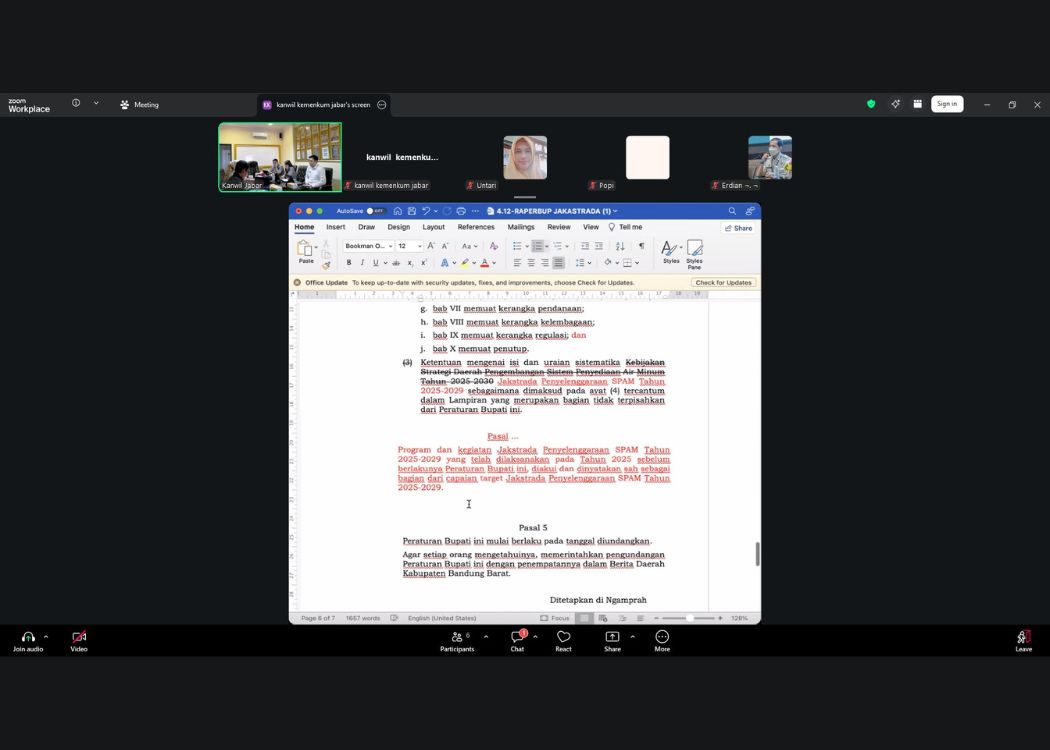Open the font size dropdown
The width and height of the screenshot is (1050, 750).
(418, 246)
